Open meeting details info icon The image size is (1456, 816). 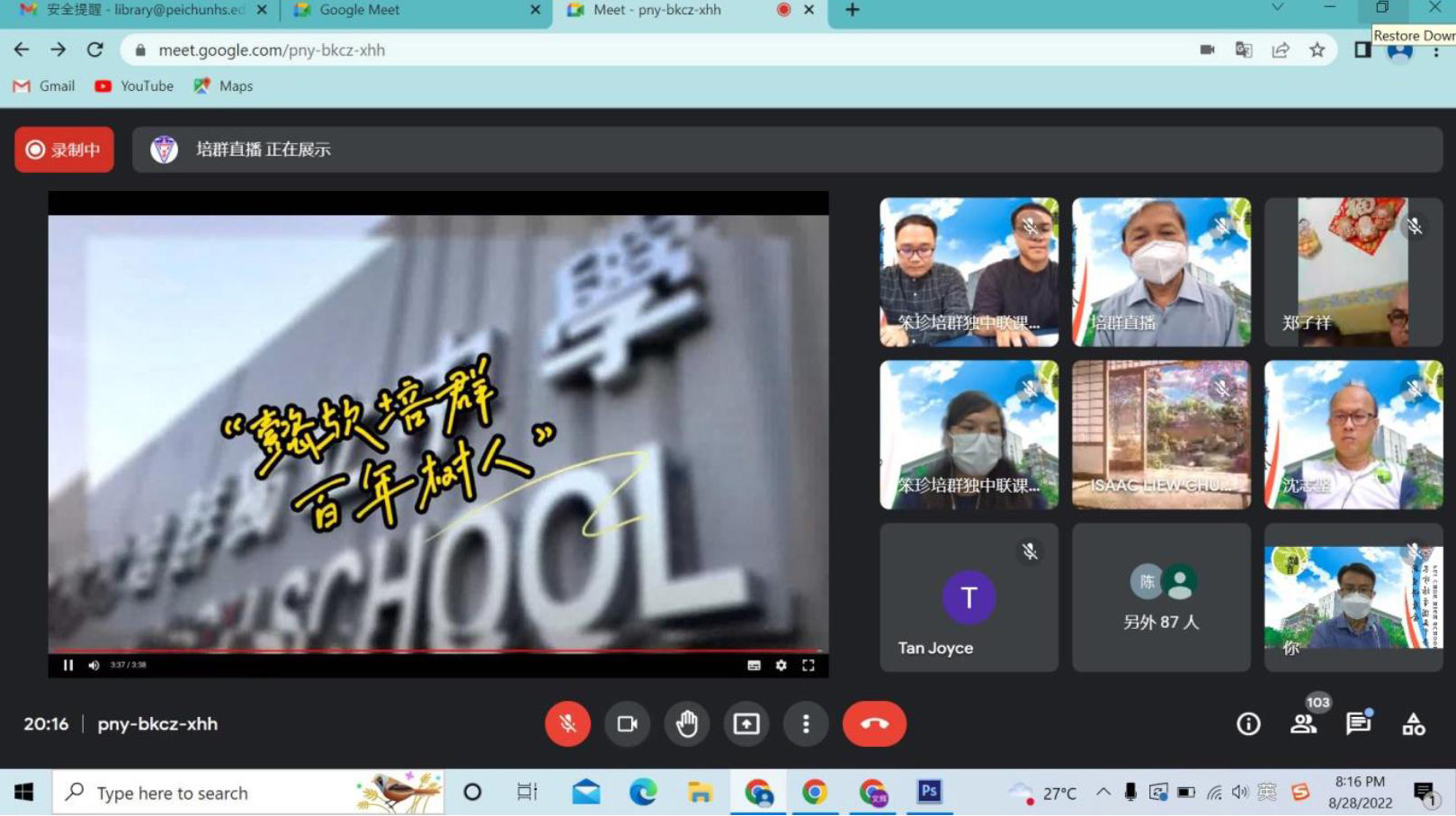coord(1247,723)
